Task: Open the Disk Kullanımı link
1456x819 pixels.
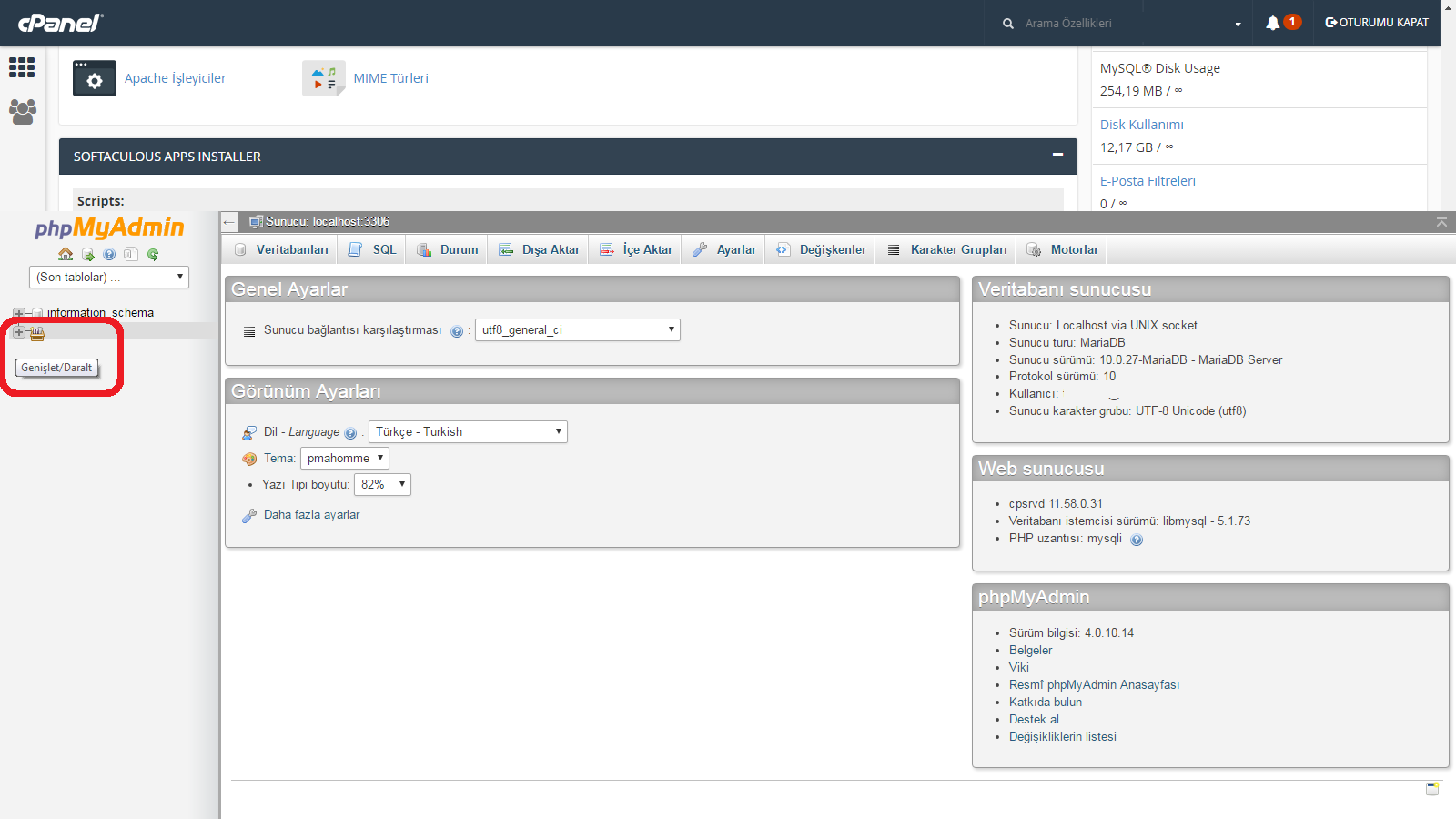Action: (x=1141, y=125)
